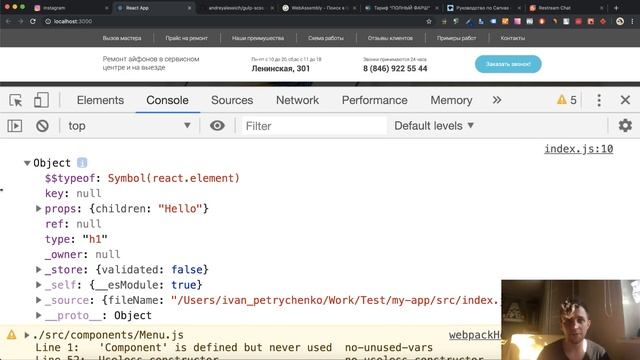Image resolution: width=640 pixels, height=360 pixels.
Task: Expand the _self property
Action: click(38, 284)
